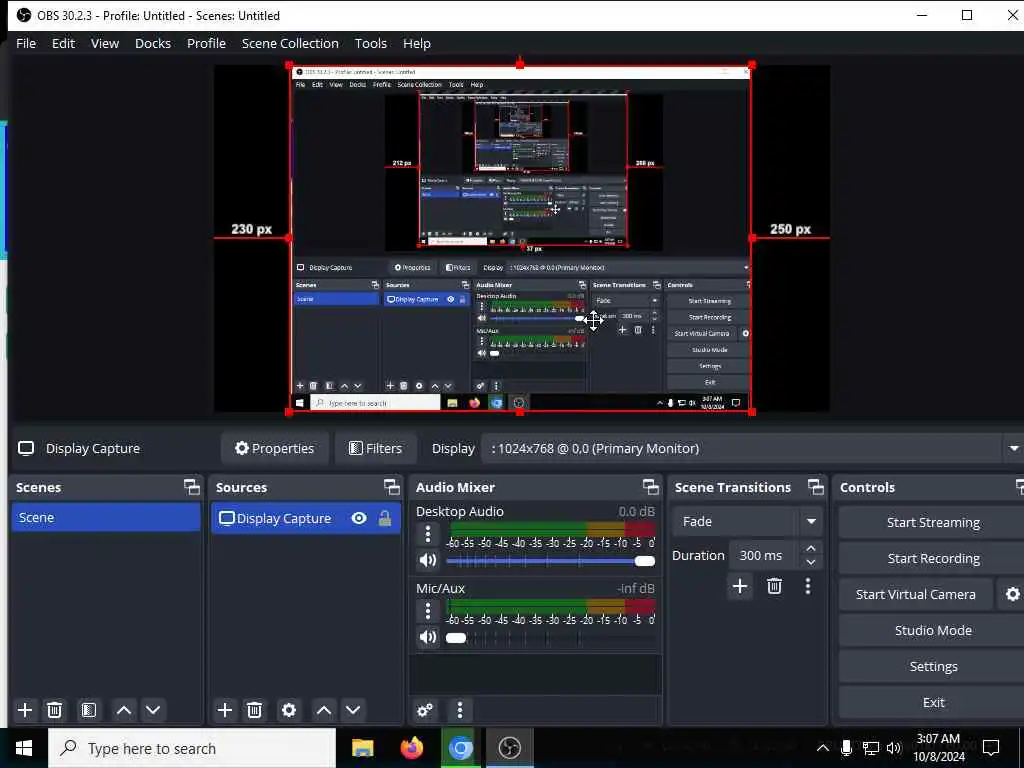
Task: Open the Scene Collection menu
Action: [x=290, y=43]
